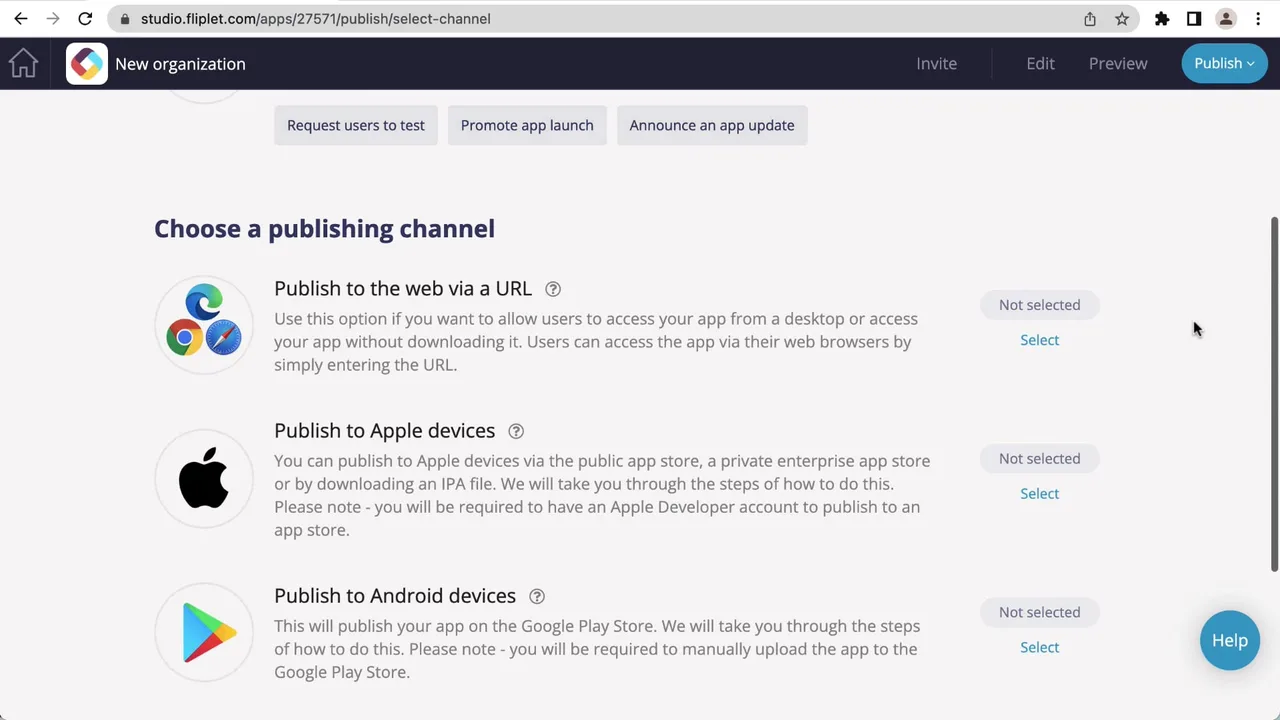Click Request users to test button
Viewport: 1280px width, 720px height.
(x=356, y=125)
